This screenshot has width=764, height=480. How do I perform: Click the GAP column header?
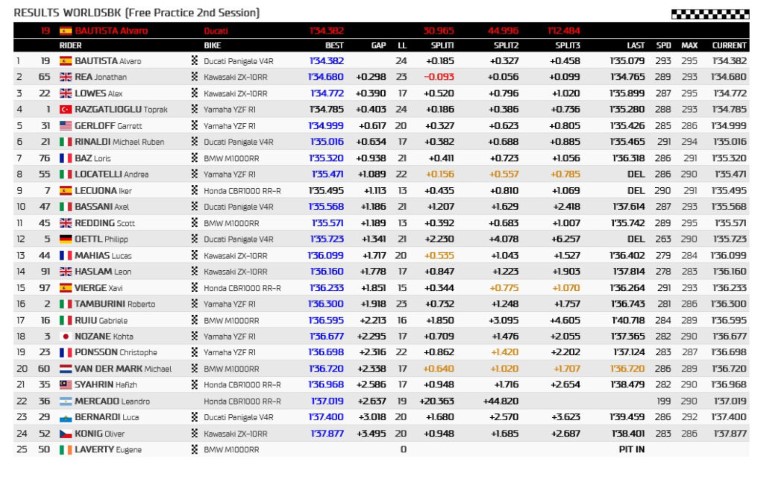(378, 45)
